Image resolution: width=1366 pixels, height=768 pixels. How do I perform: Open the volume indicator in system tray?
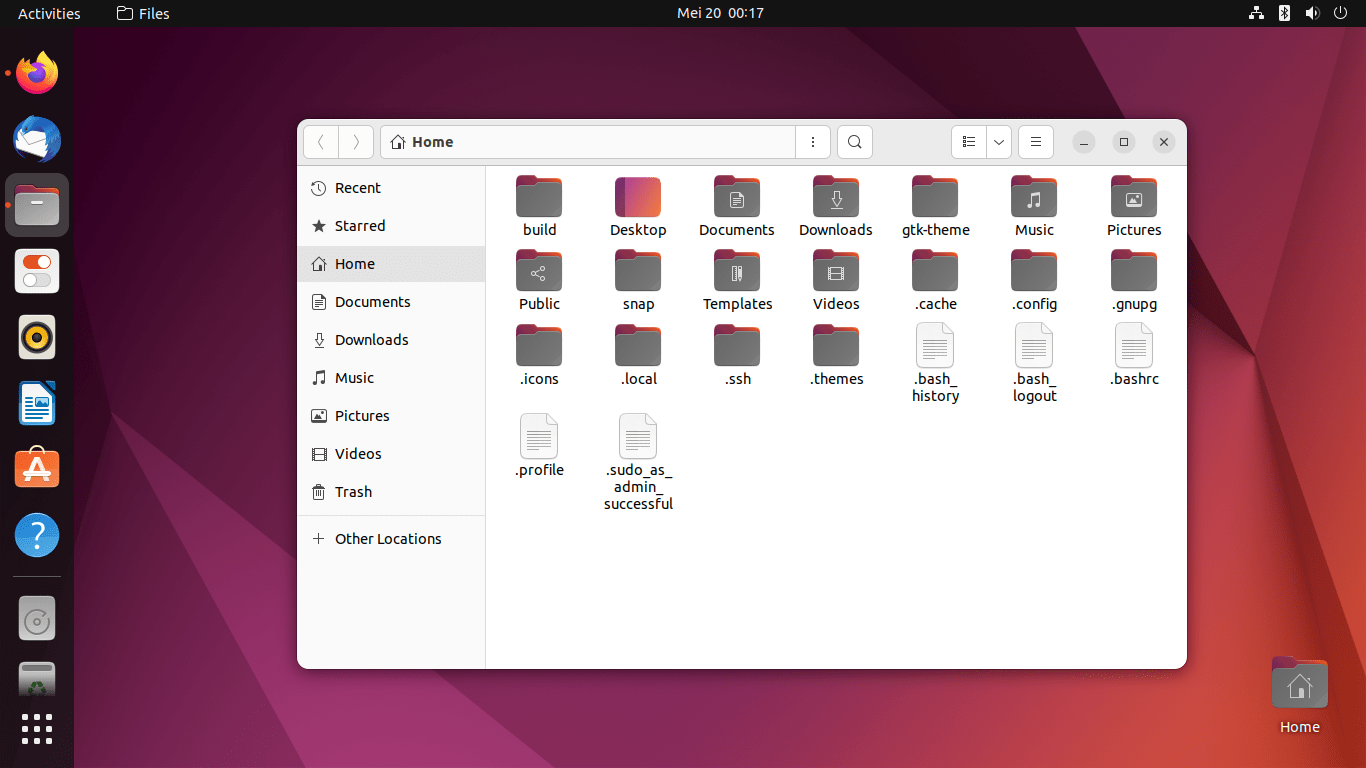coord(1312,13)
